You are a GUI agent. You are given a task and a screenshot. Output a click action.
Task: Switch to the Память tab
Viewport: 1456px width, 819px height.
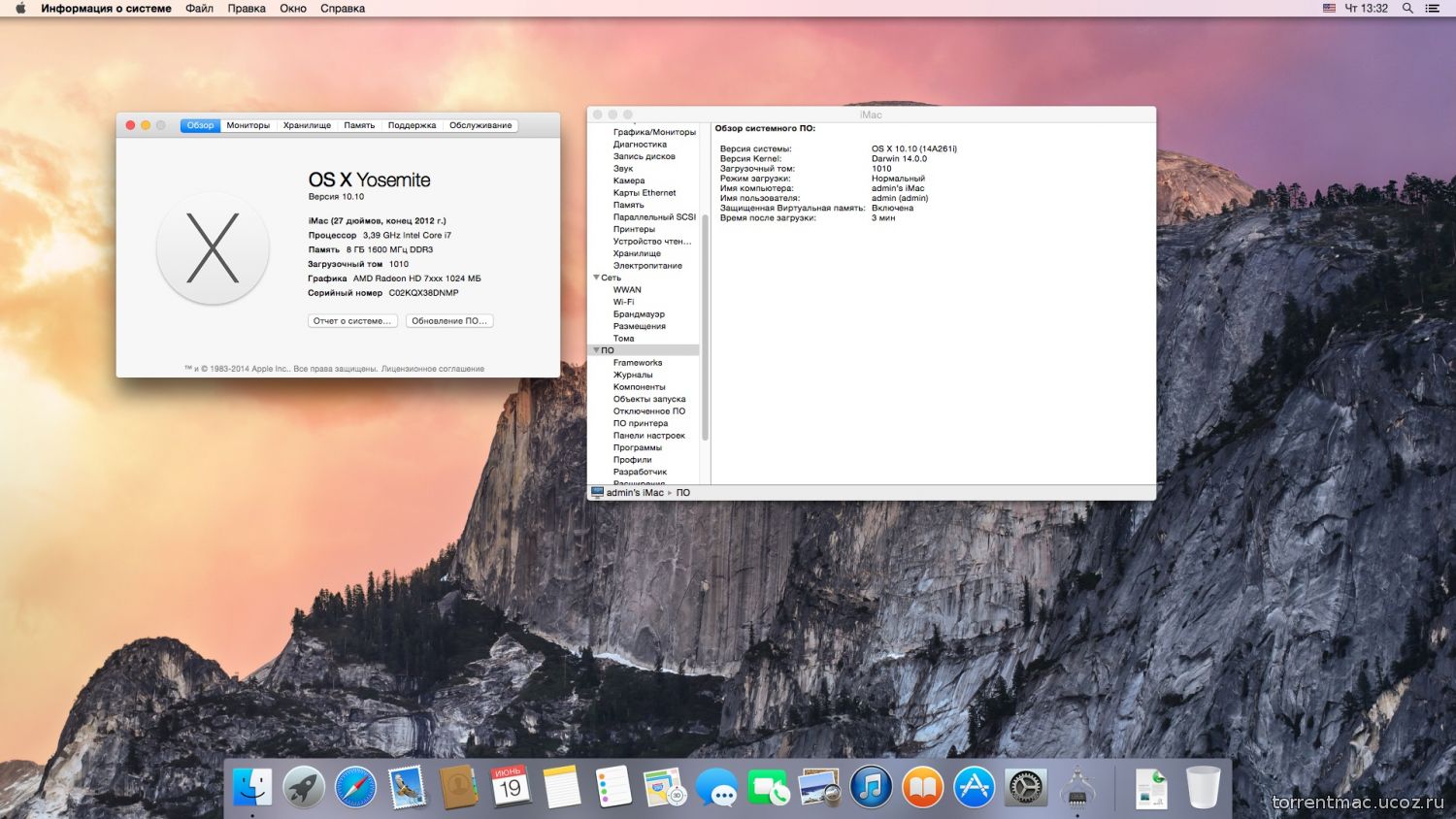tap(359, 125)
